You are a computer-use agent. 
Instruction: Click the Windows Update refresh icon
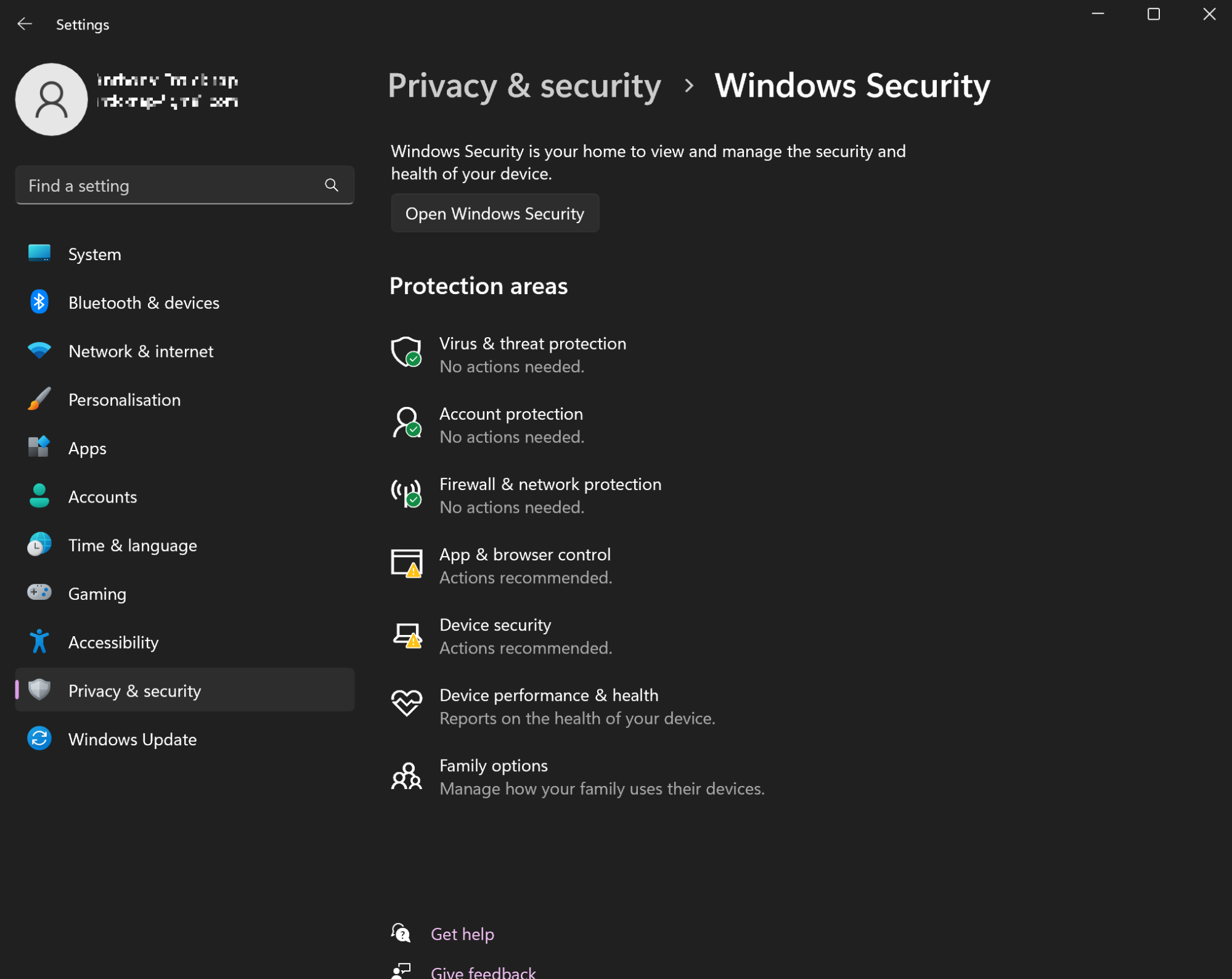click(x=39, y=739)
